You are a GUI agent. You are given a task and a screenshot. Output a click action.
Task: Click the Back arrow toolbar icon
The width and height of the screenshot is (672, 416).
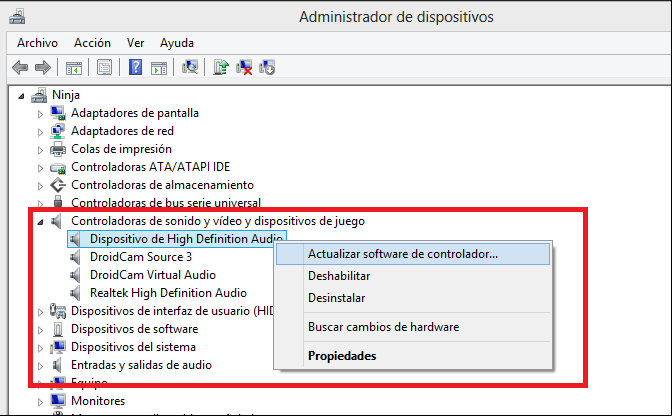click(x=20, y=67)
